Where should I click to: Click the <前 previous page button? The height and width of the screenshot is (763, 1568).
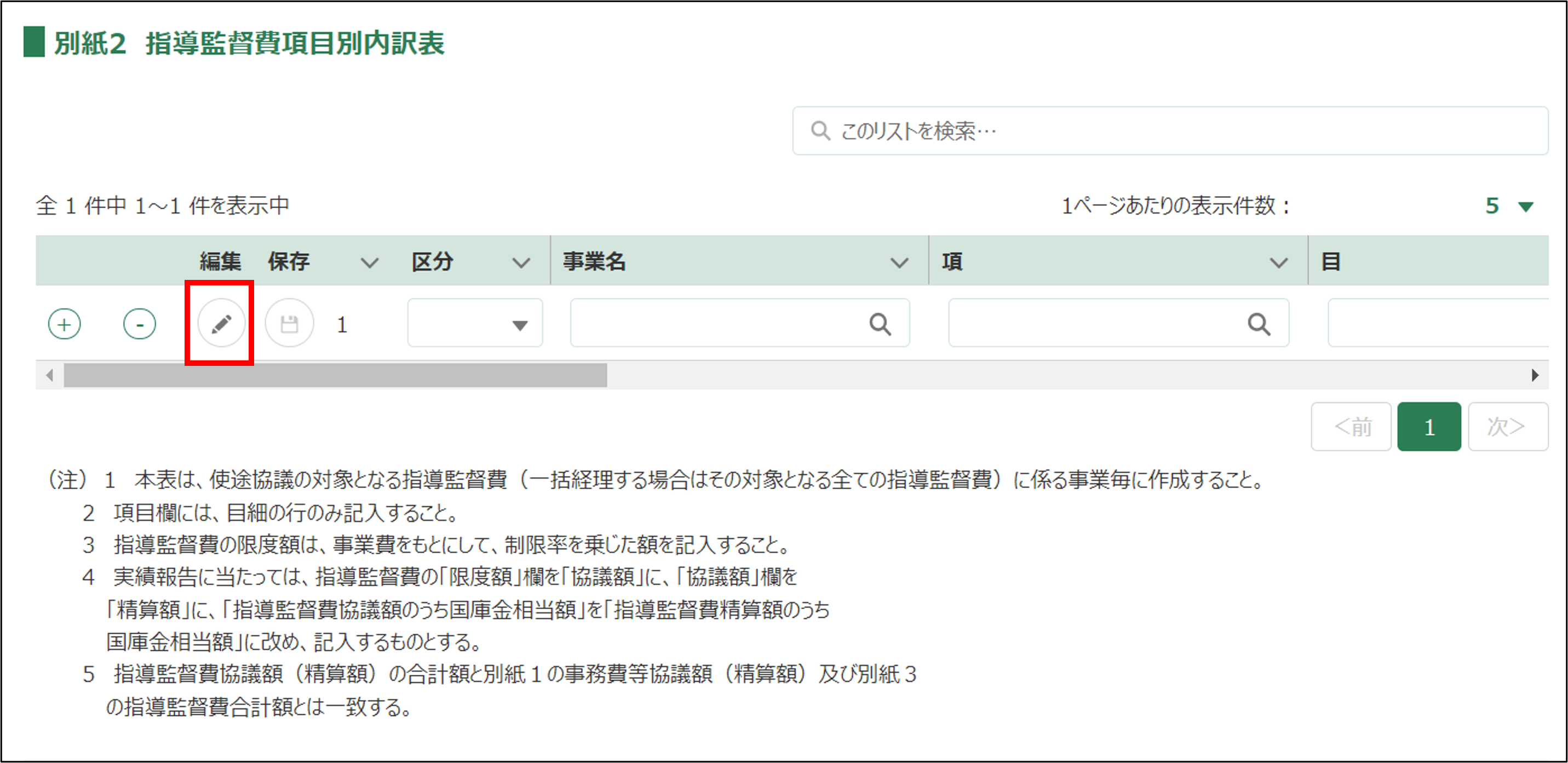[1351, 426]
